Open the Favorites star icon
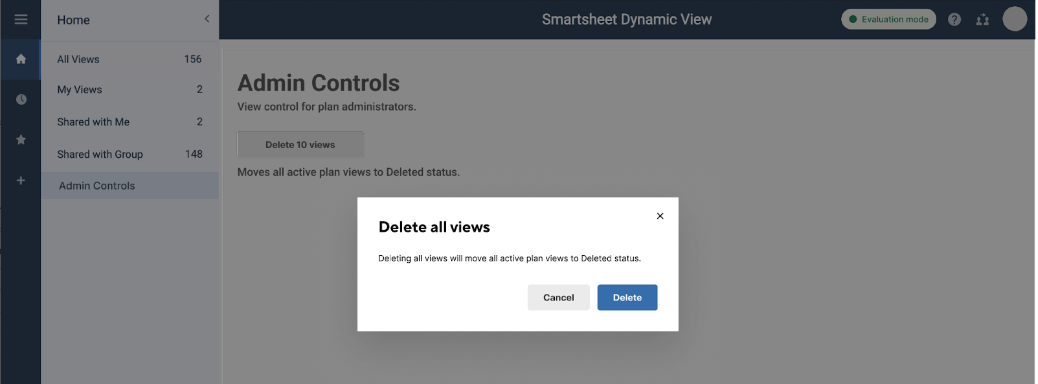 click(21, 140)
